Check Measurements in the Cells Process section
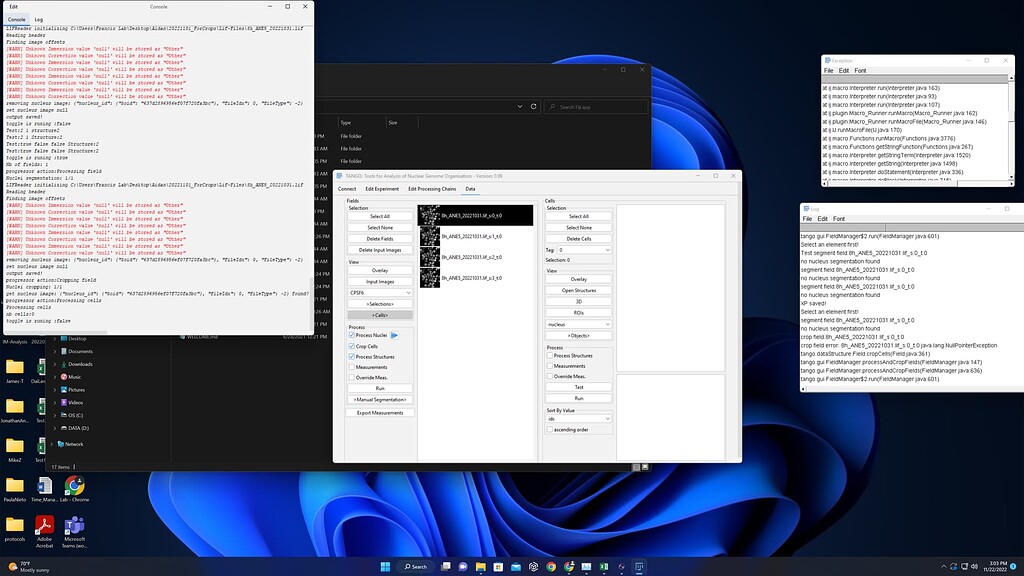The width and height of the screenshot is (1024, 576). [550, 366]
